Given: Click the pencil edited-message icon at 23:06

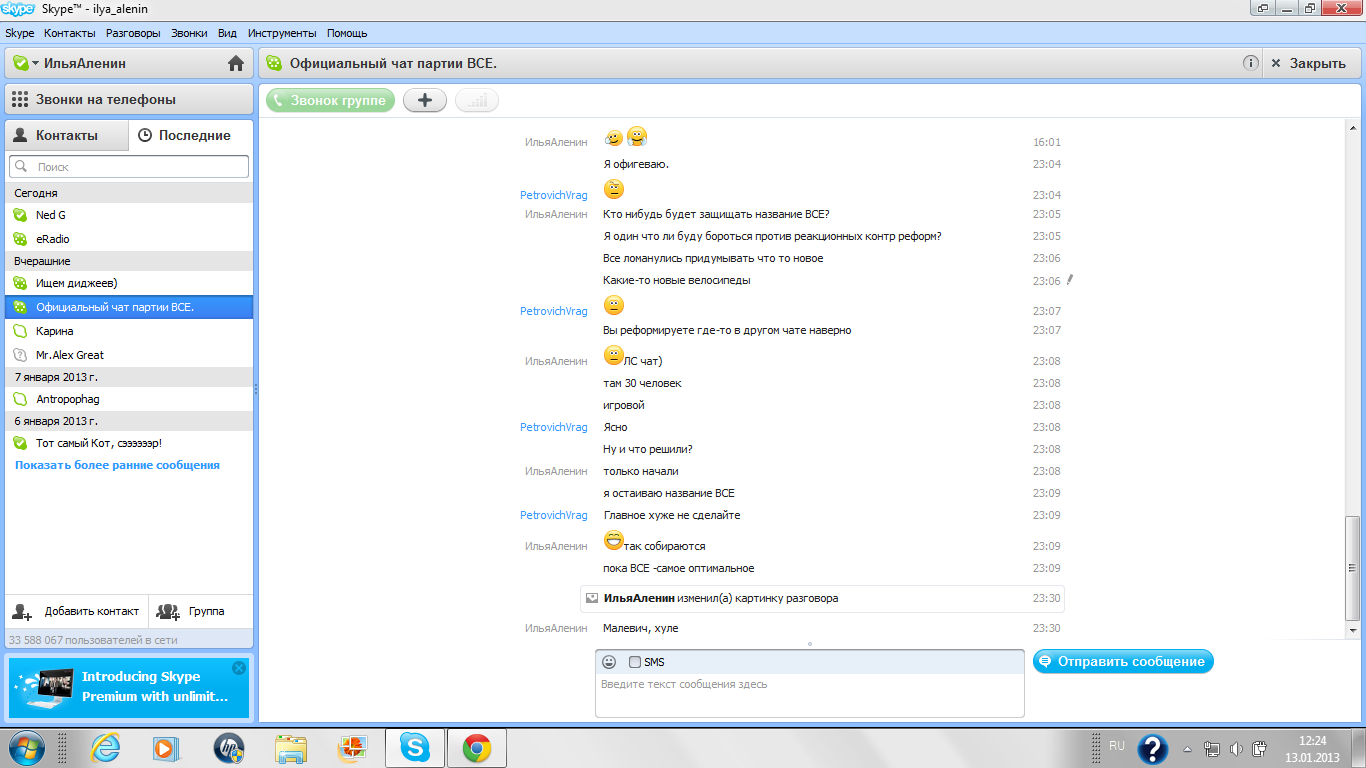Looking at the screenshot, I should [x=1069, y=281].
